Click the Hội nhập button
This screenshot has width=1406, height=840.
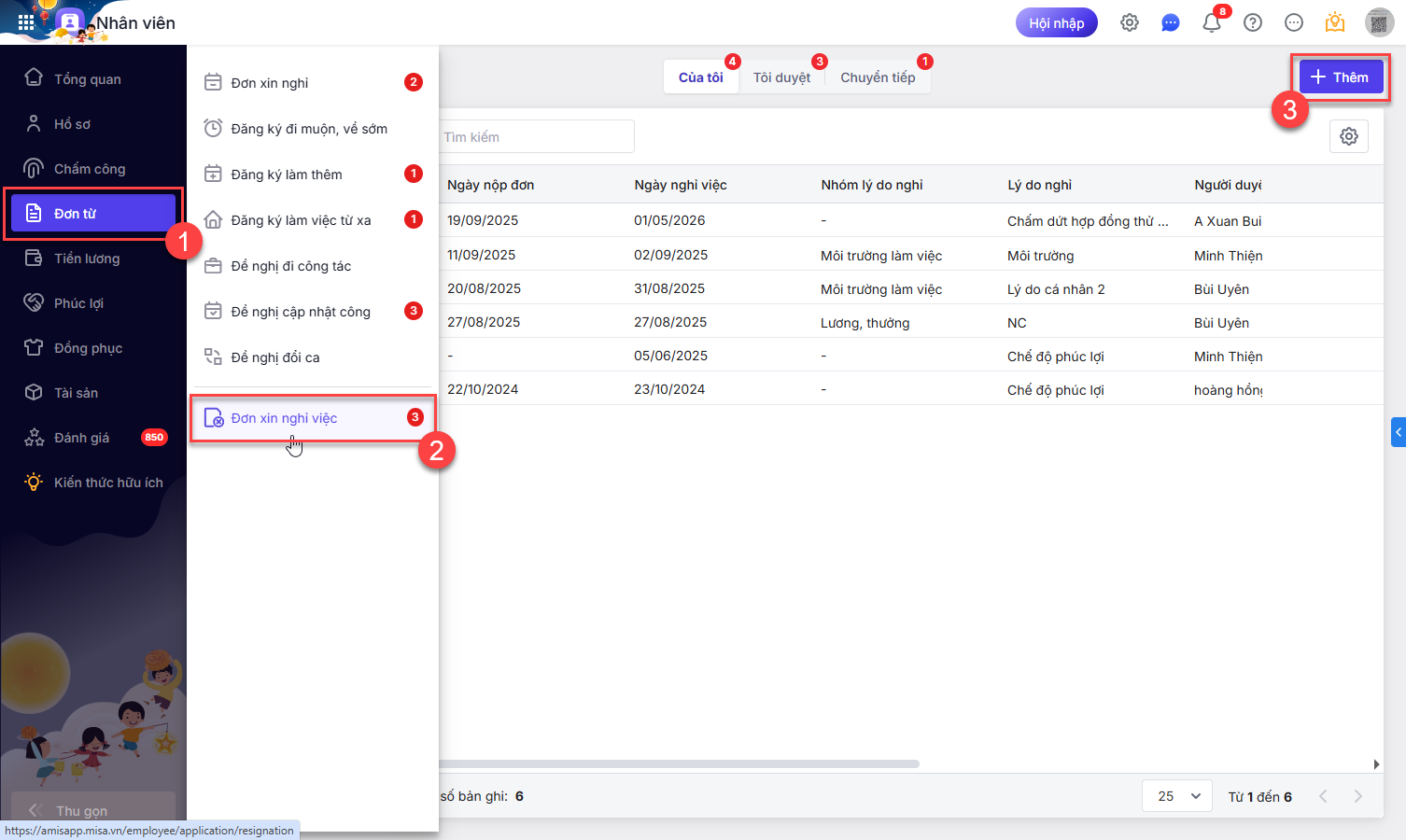pyautogui.click(x=1056, y=23)
